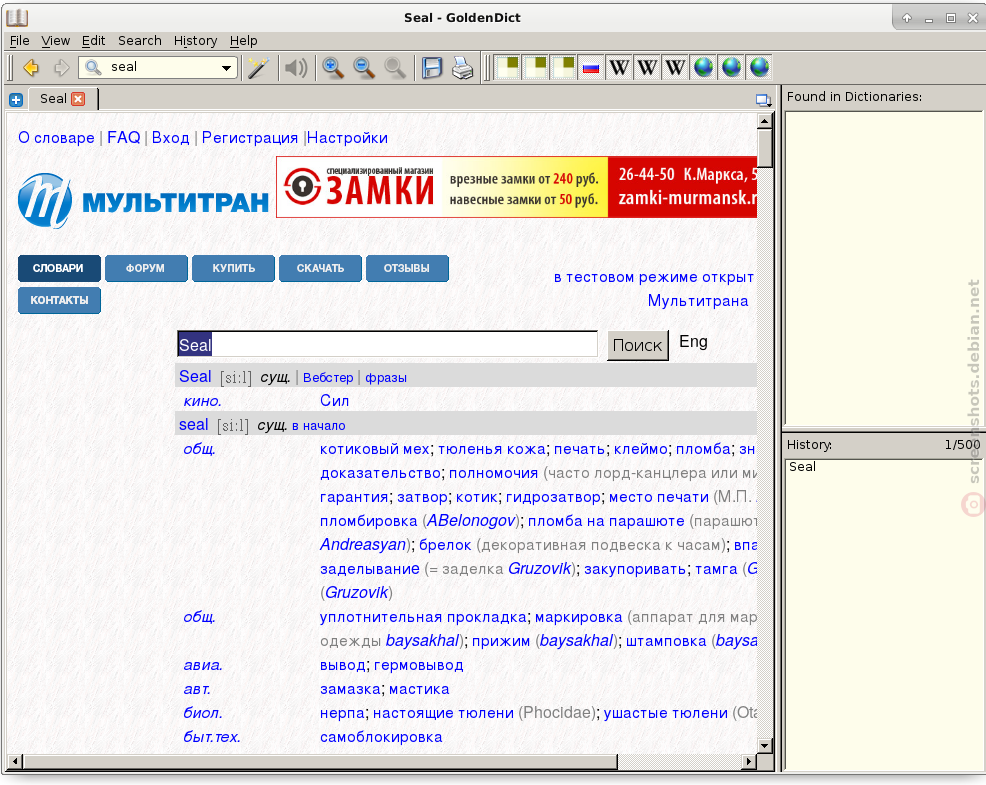
Task: Click the Поиск search button
Action: tap(638, 345)
